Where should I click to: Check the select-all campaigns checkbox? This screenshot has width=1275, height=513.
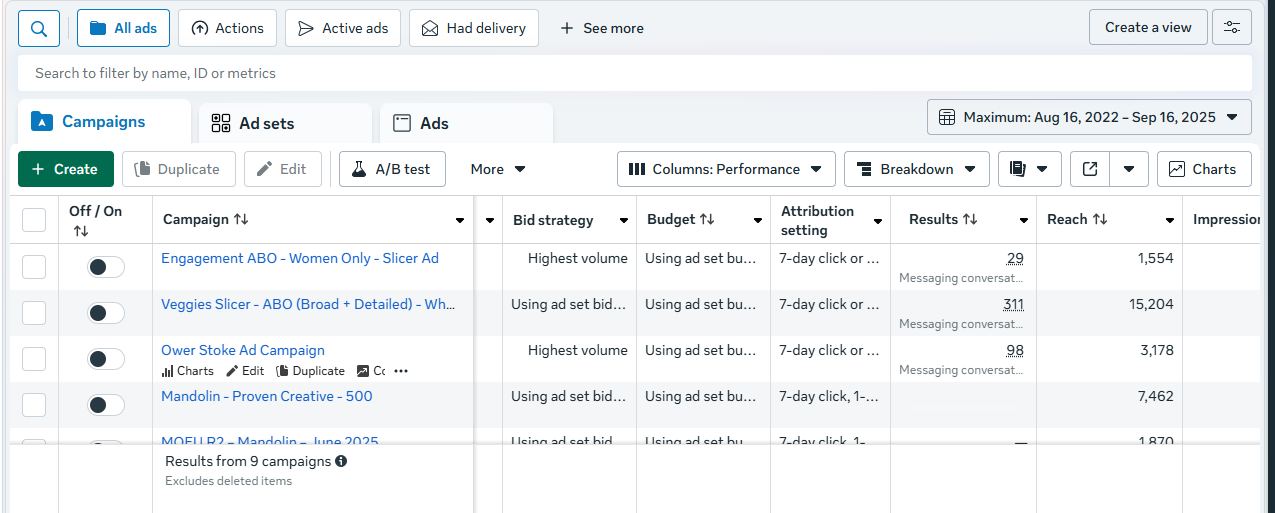click(34, 220)
